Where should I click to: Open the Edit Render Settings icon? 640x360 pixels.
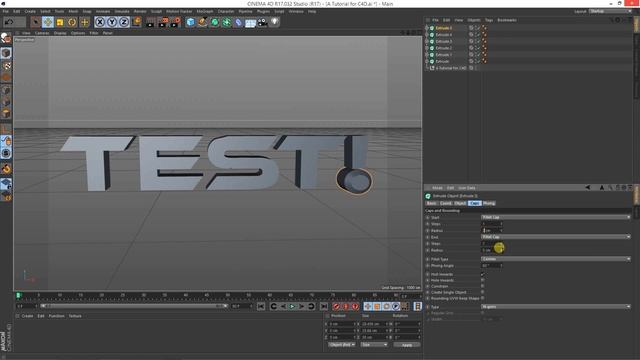point(175,22)
